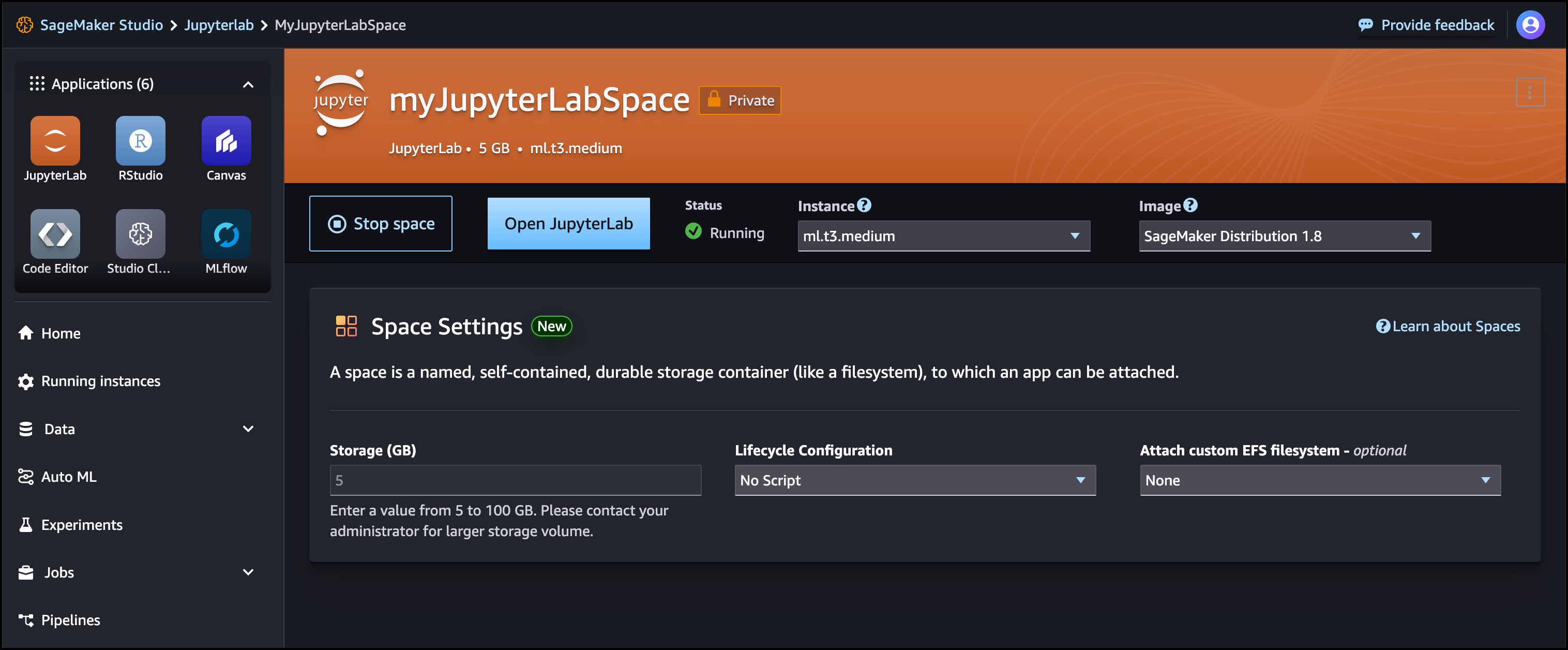Open the MLflow application icon
This screenshot has width=1568, height=650.
pos(226,234)
